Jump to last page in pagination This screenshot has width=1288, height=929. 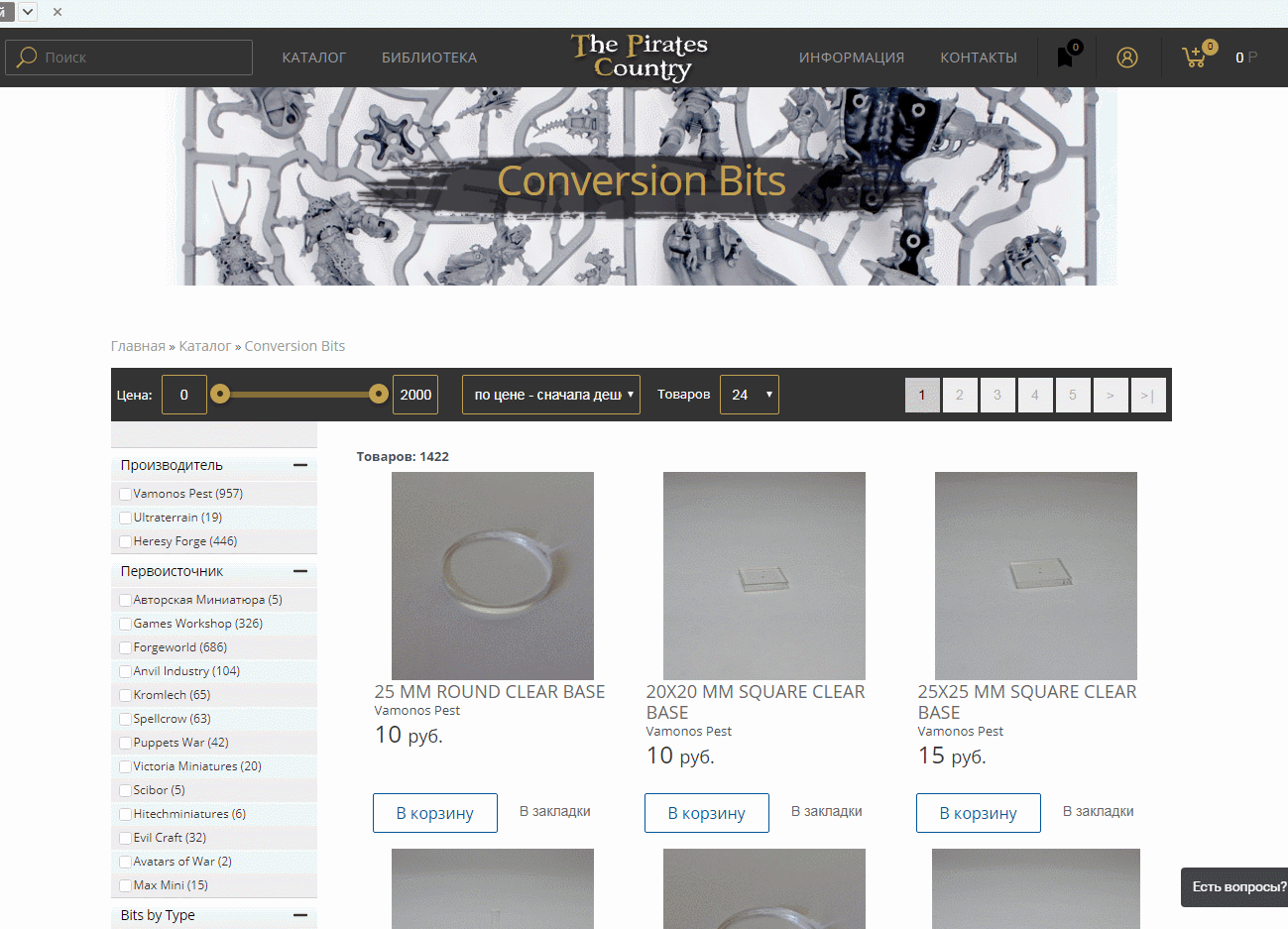[x=1148, y=396]
